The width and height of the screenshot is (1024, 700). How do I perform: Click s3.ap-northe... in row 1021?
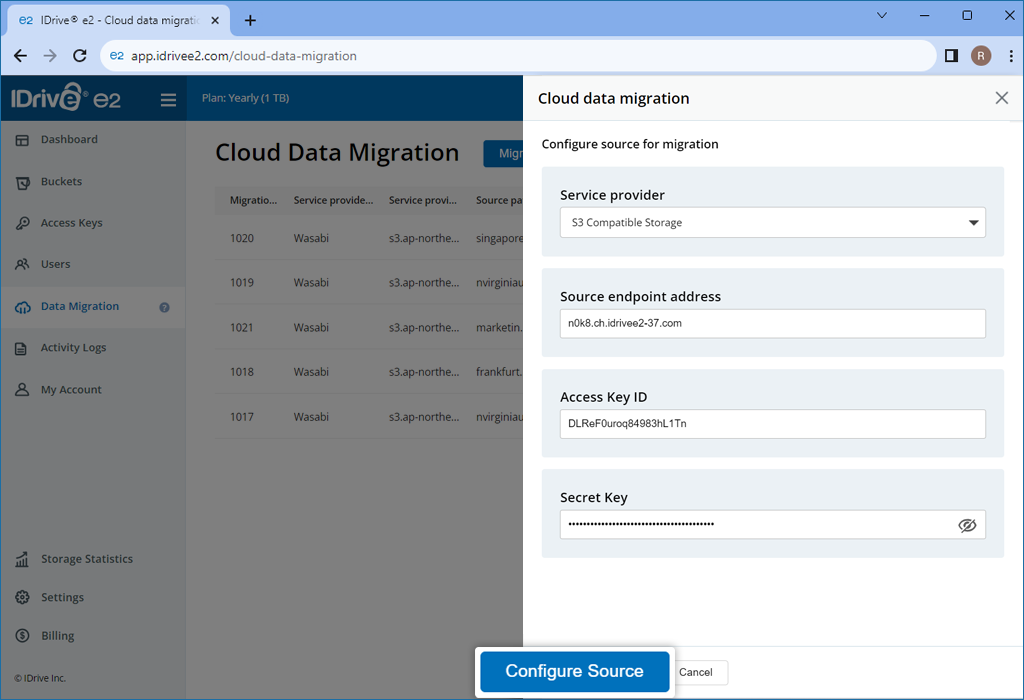[424, 328]
